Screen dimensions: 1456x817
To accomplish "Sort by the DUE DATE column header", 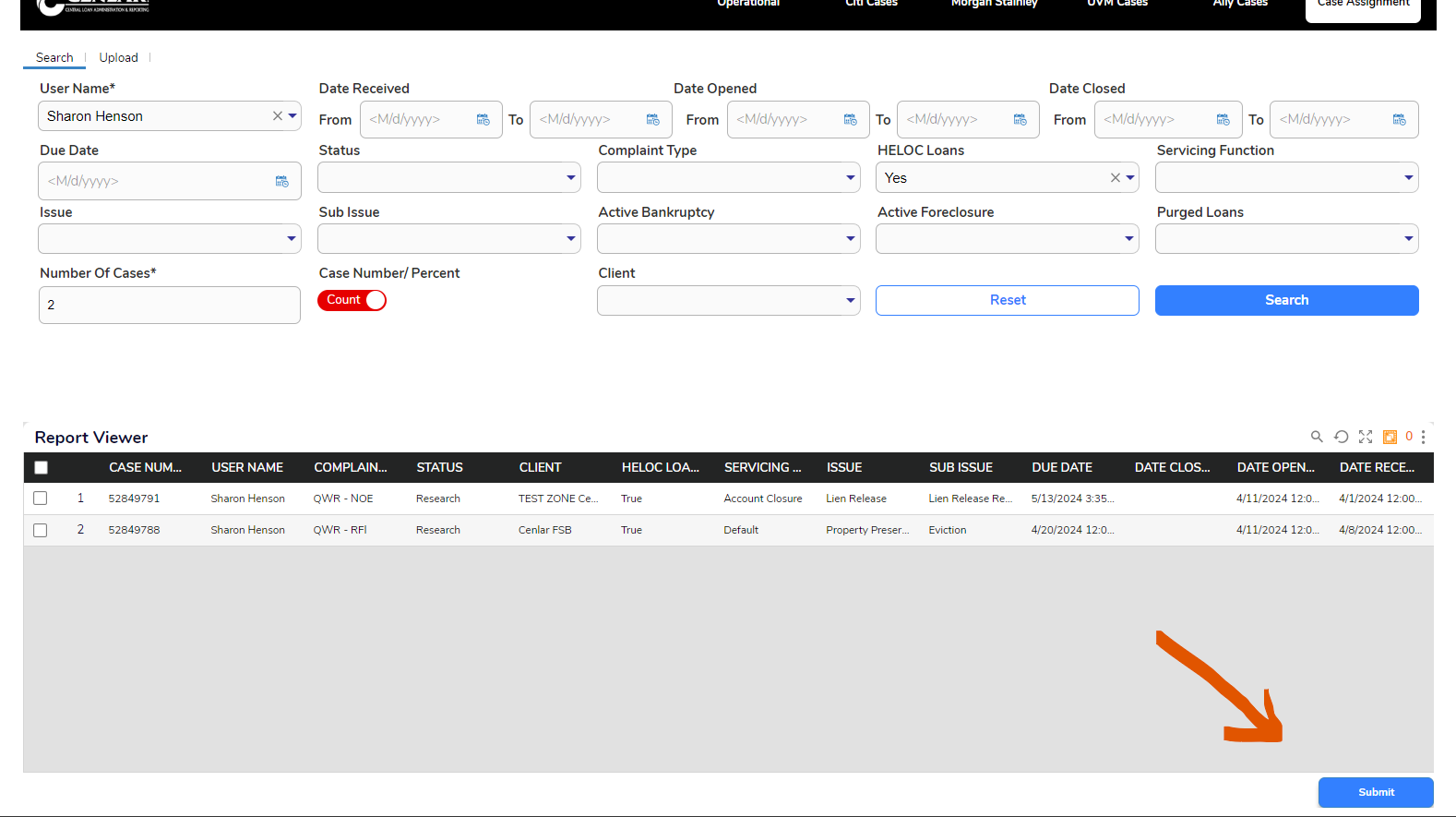I will point(1062,468).
